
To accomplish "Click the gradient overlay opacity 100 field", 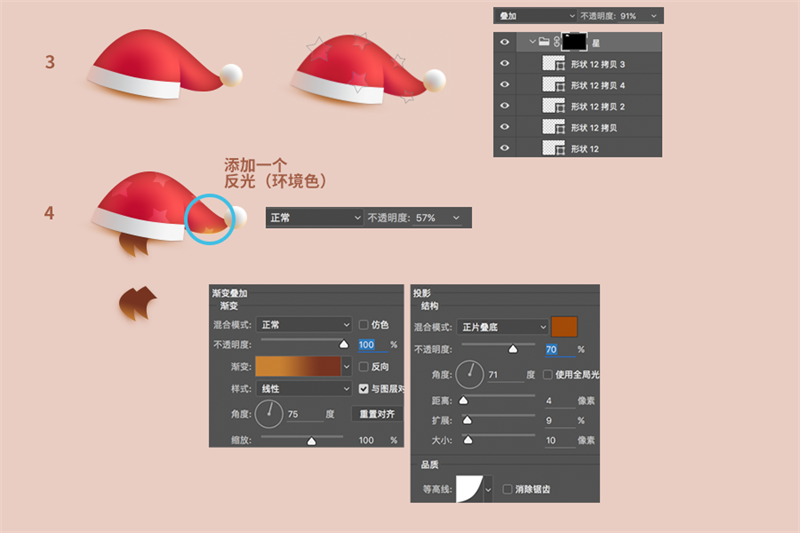I will (372, 345).
